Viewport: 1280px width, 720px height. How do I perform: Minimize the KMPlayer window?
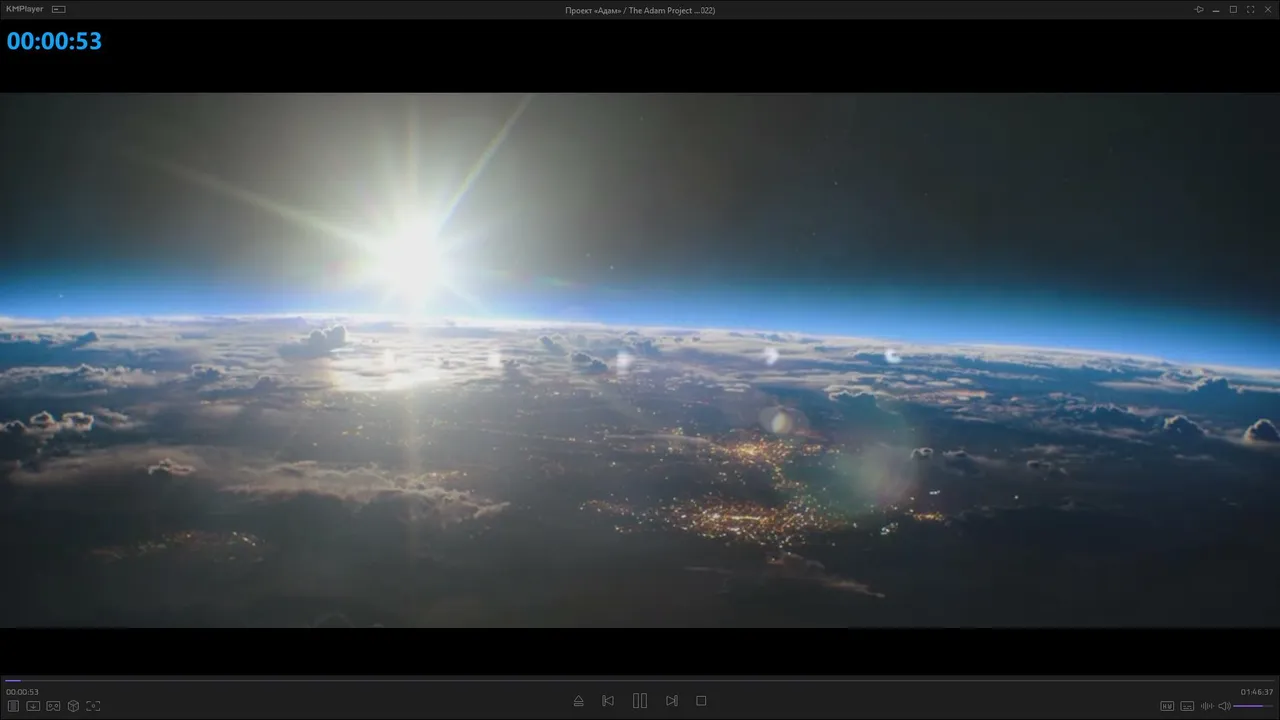(x=1216, y=10)
